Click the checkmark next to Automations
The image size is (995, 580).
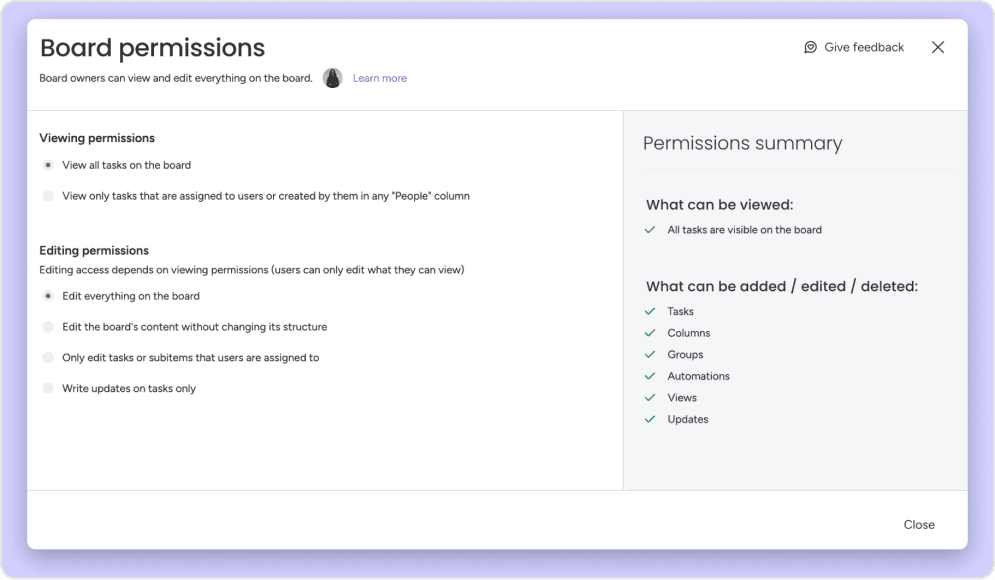pyautogui.click(x=651, y=376)
